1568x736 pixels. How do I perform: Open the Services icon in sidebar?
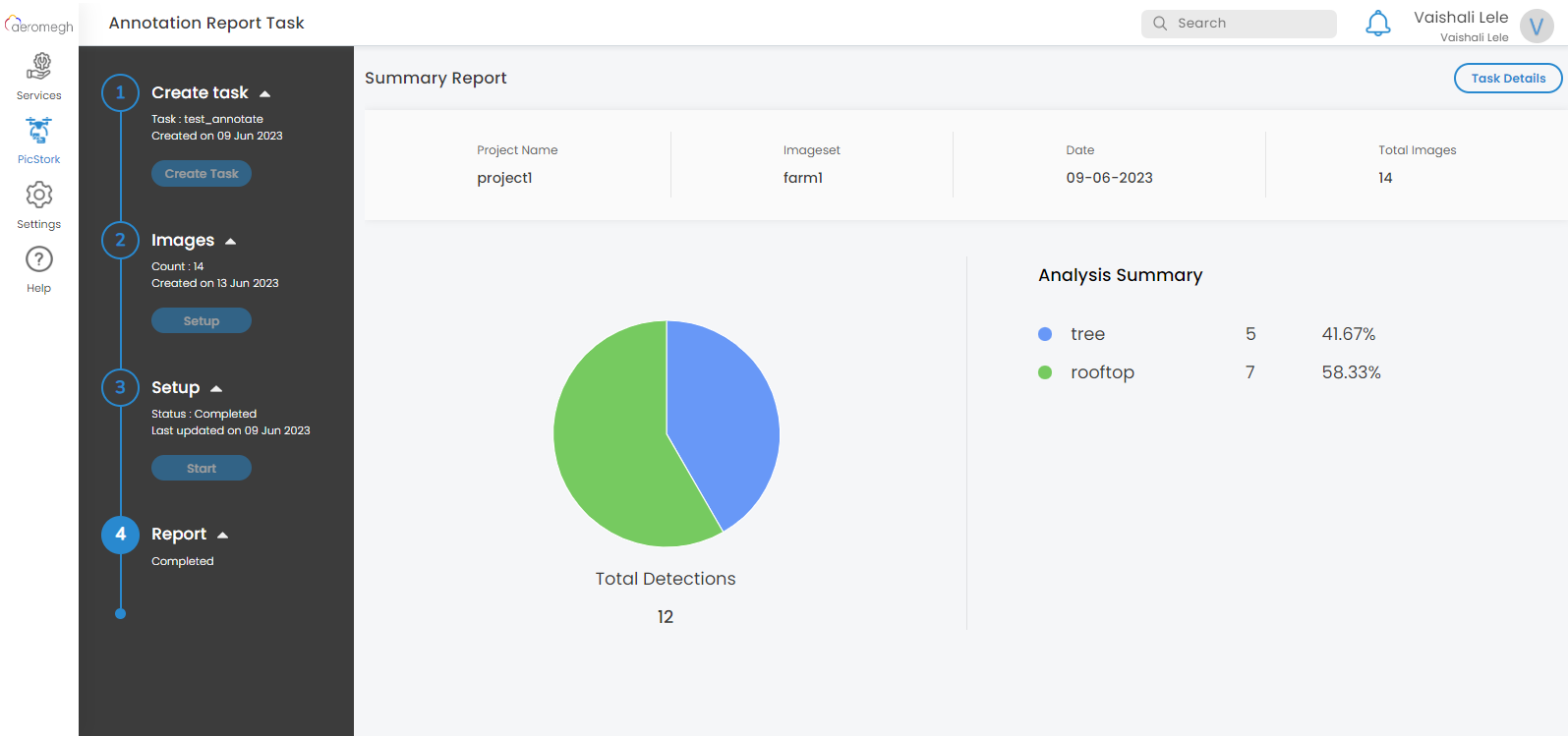pyautogui.click(x=39, y=67)
